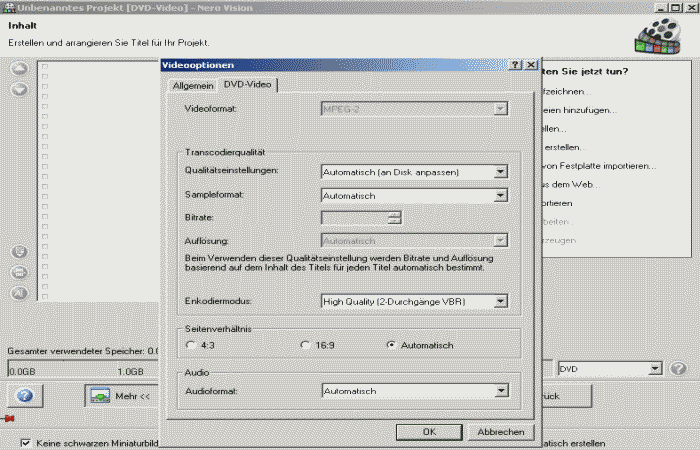Select the 4:3 aspect ratio option

pos(191,345)
